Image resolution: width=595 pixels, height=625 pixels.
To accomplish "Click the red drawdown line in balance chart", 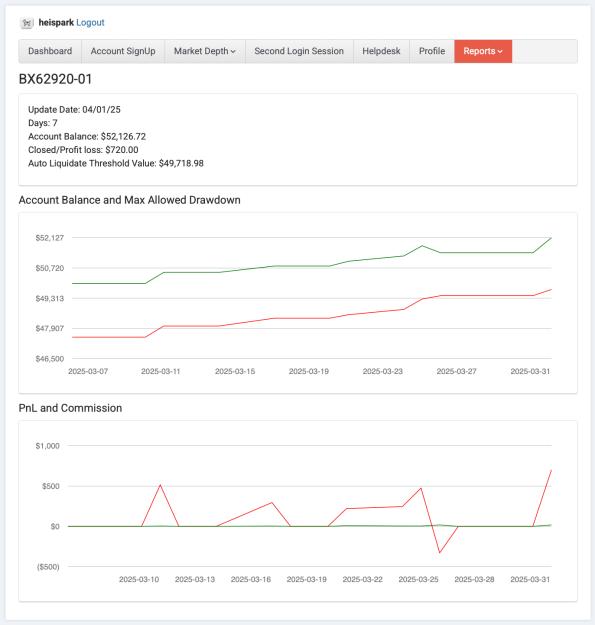I will coord(312,318).
